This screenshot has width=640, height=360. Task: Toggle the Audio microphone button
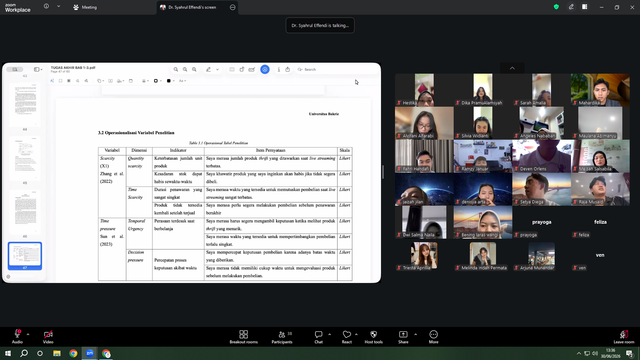coord(17,337)
